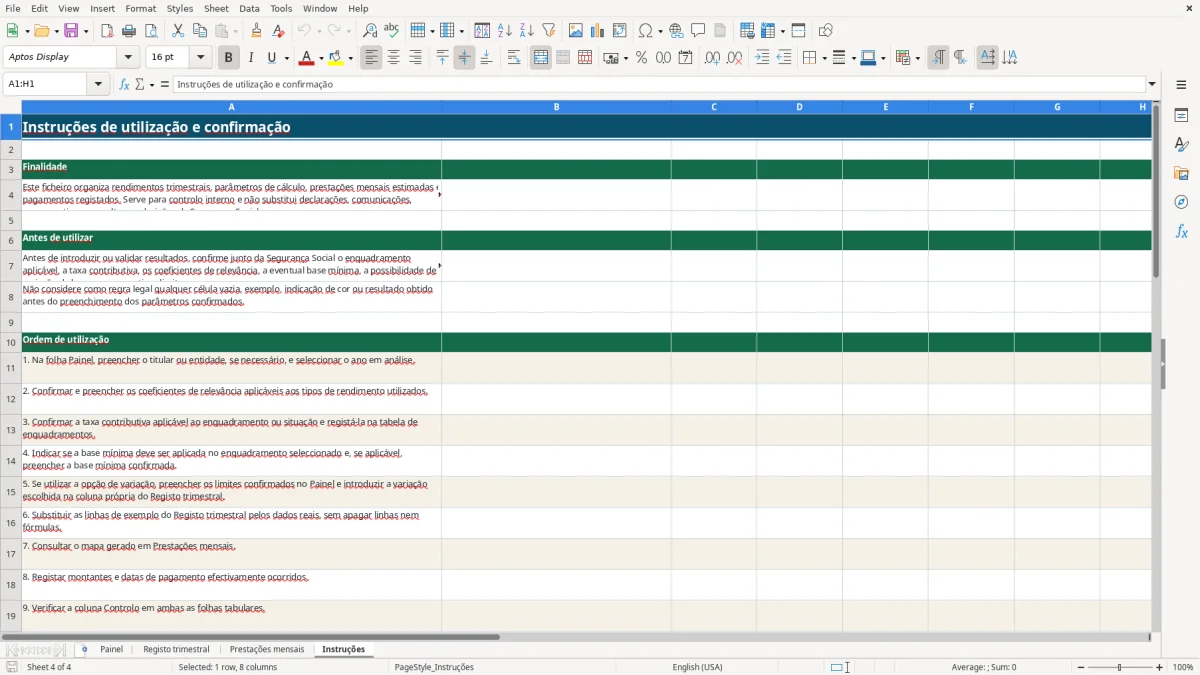
Task: Apply the red font color swatch
Action: pos(307,58)
